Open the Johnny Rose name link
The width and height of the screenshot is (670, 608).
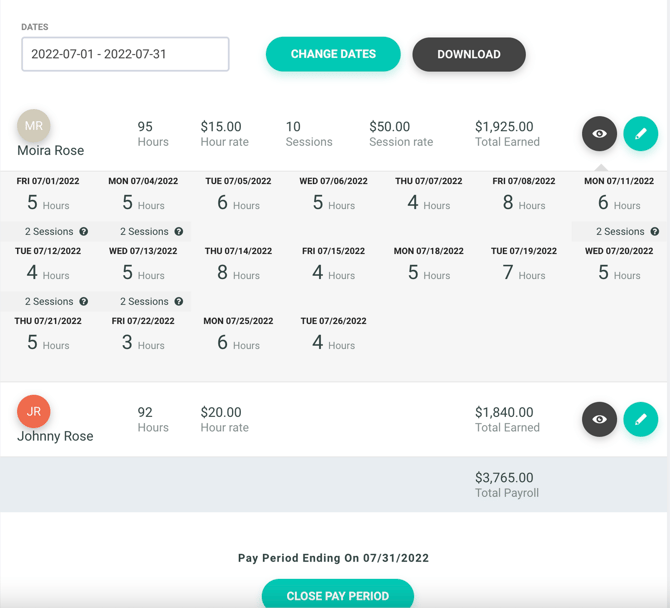click(x=55, y=436)
